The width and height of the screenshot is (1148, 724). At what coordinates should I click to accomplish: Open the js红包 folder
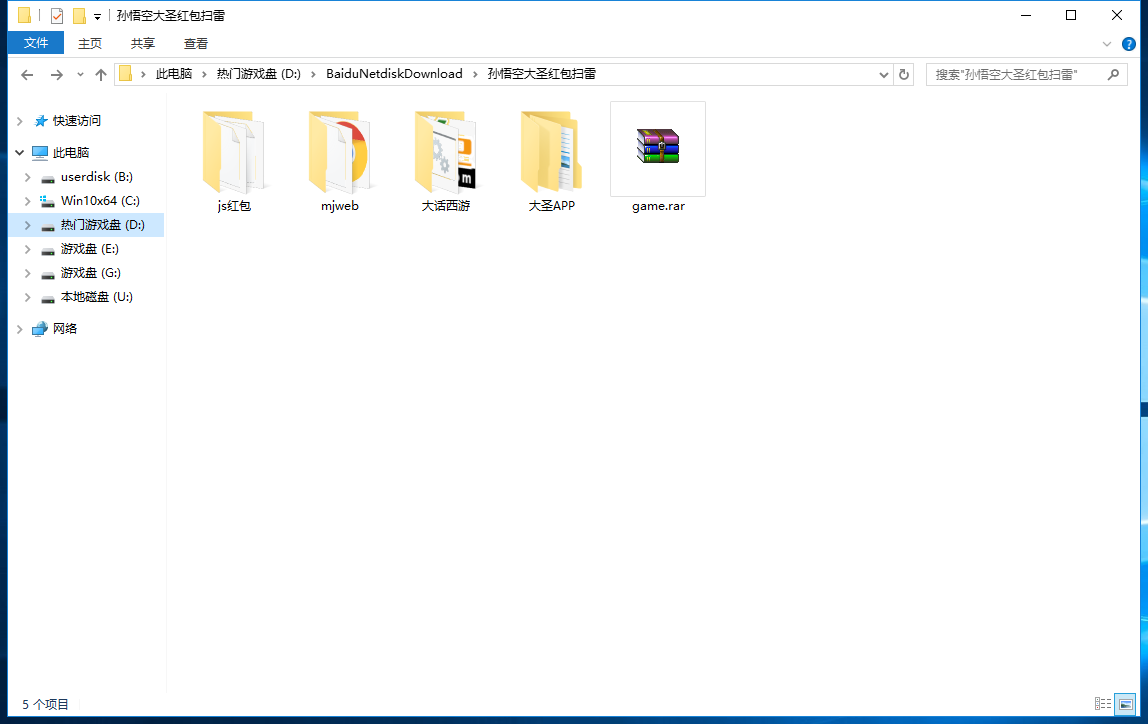click(233, 153)
